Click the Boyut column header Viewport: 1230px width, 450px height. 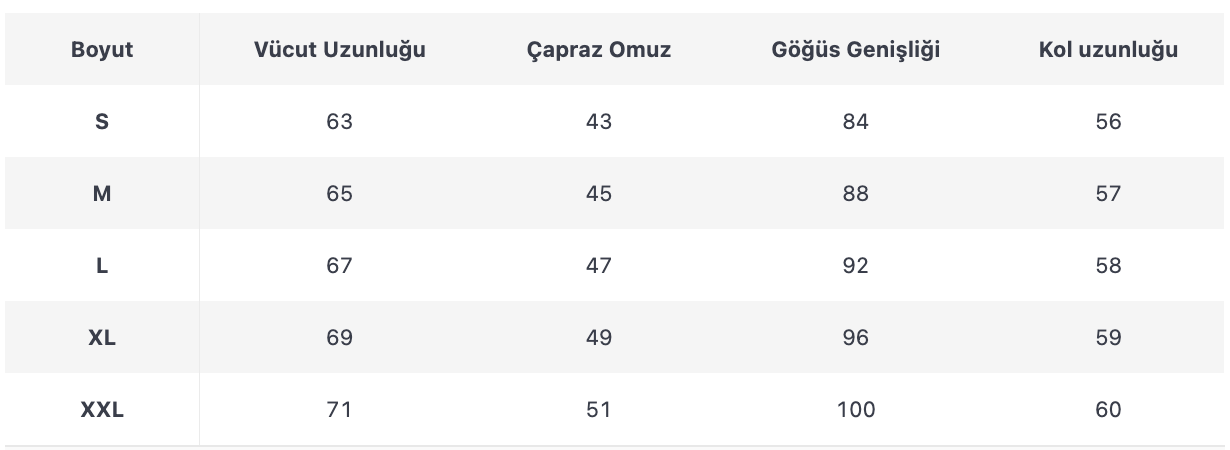[x=102, y=49]
